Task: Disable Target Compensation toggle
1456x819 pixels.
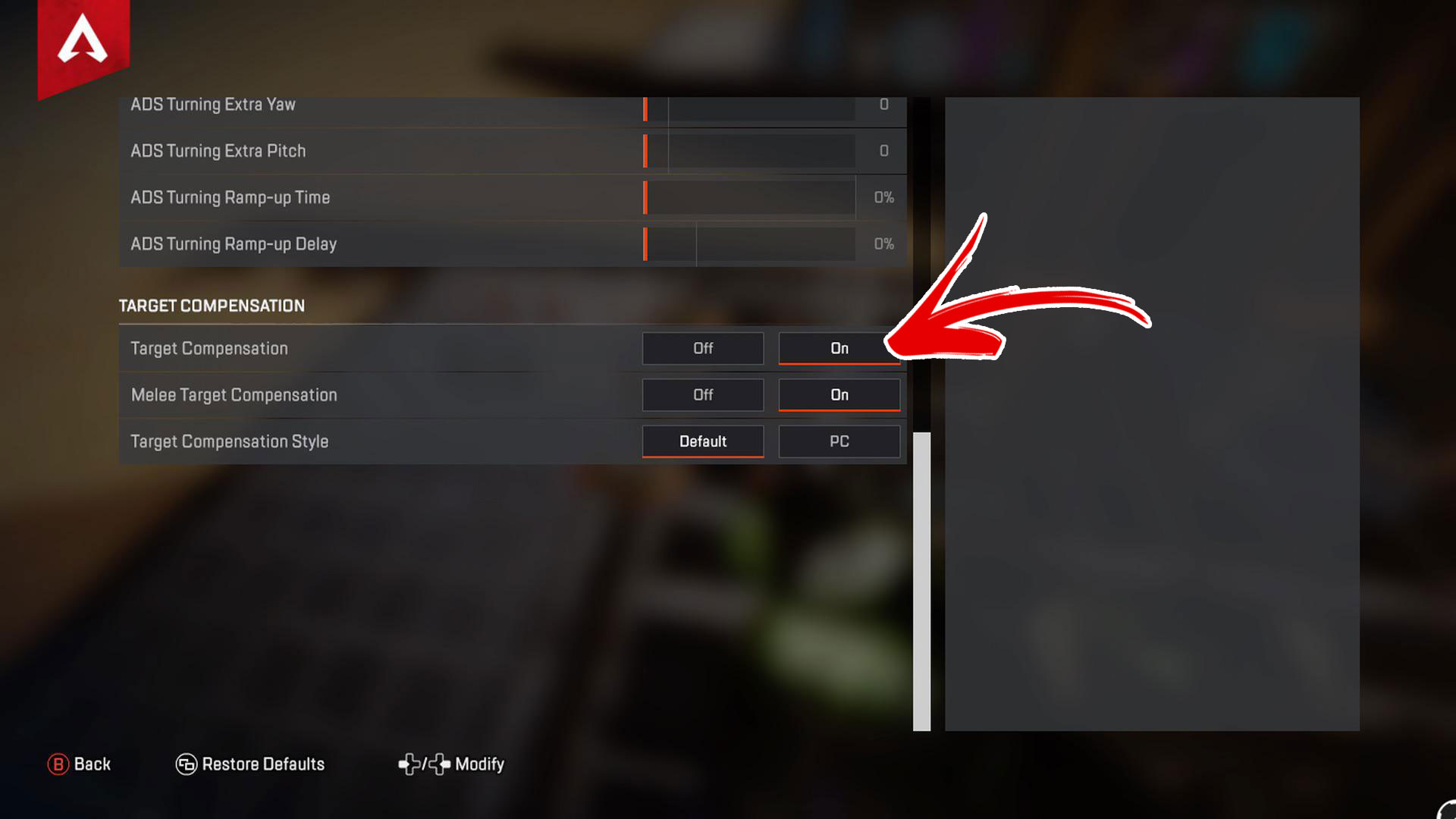Action: point(703,347)
